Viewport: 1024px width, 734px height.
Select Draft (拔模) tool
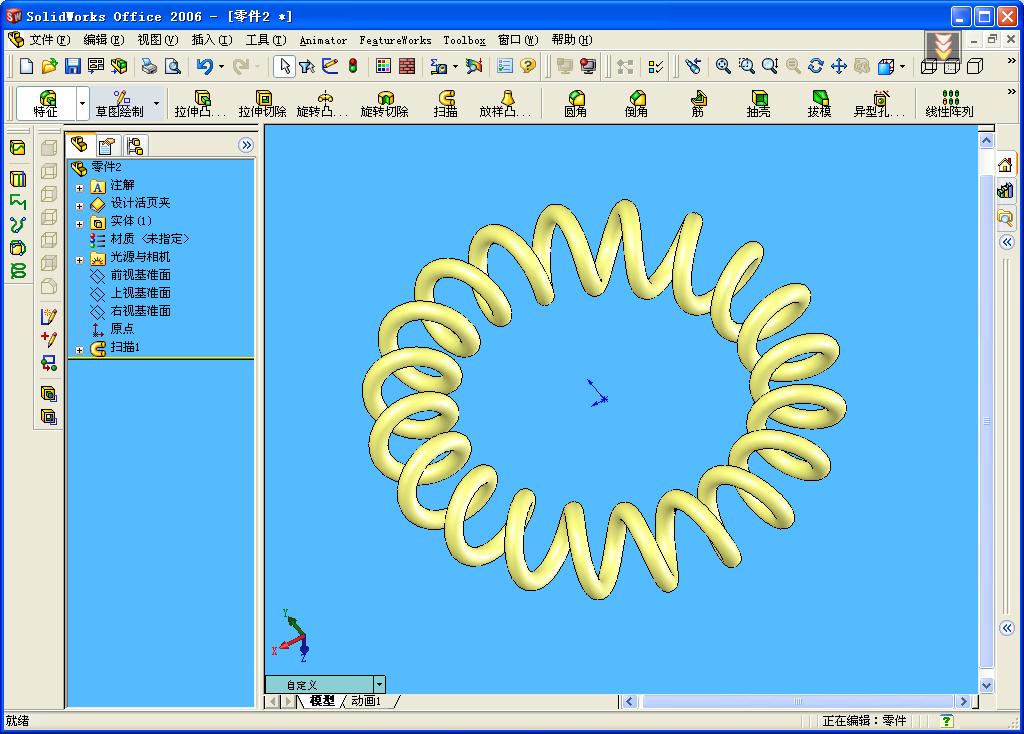click(819, 104)
